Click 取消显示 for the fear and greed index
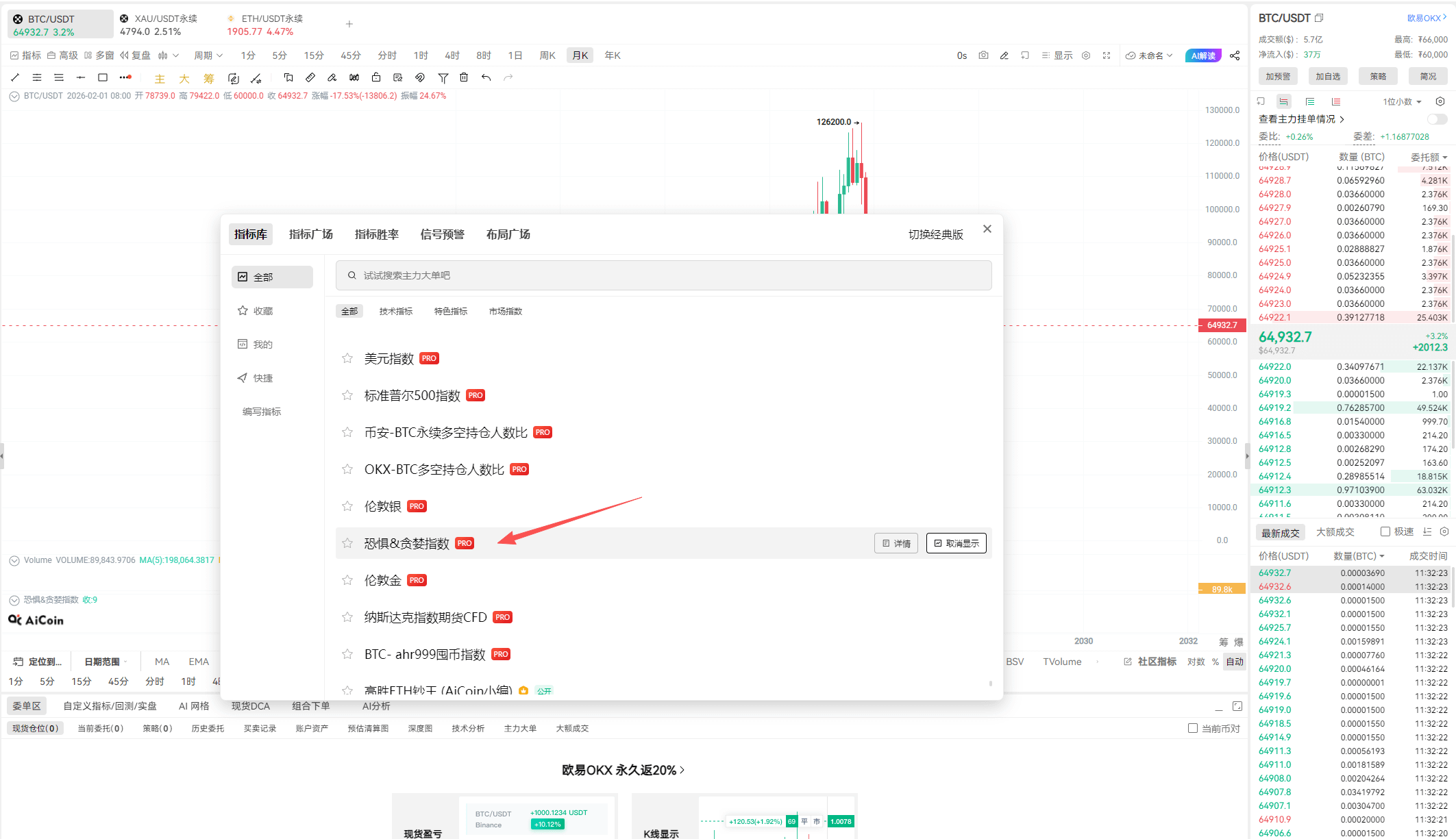This screenshot has width=1456, height=839. pyautogui.click(x=957, y=542)
